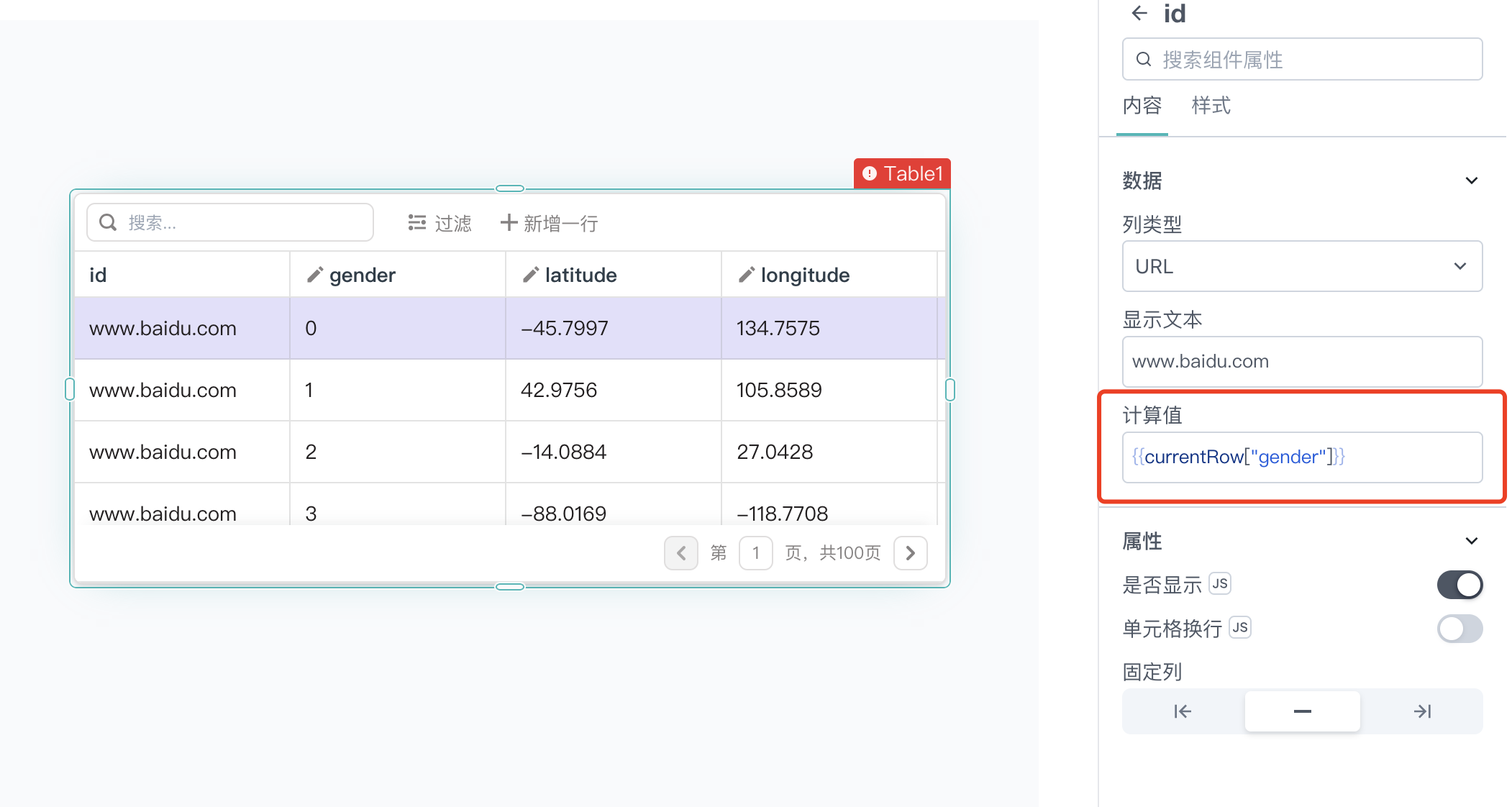Switch to the 内容 tab
1512x807 pixels.
(x=1142, y=106)
